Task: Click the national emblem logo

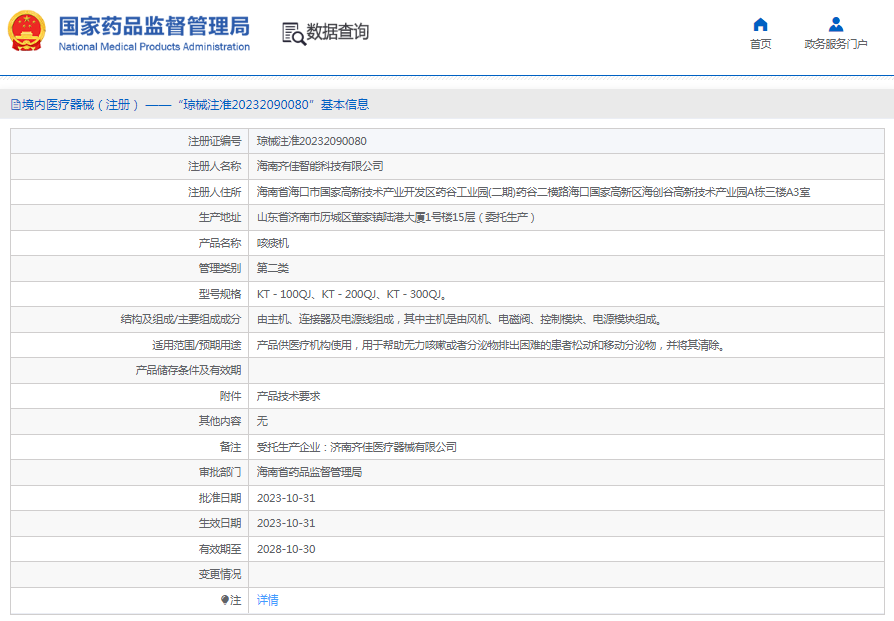Action: coord(26,31)
